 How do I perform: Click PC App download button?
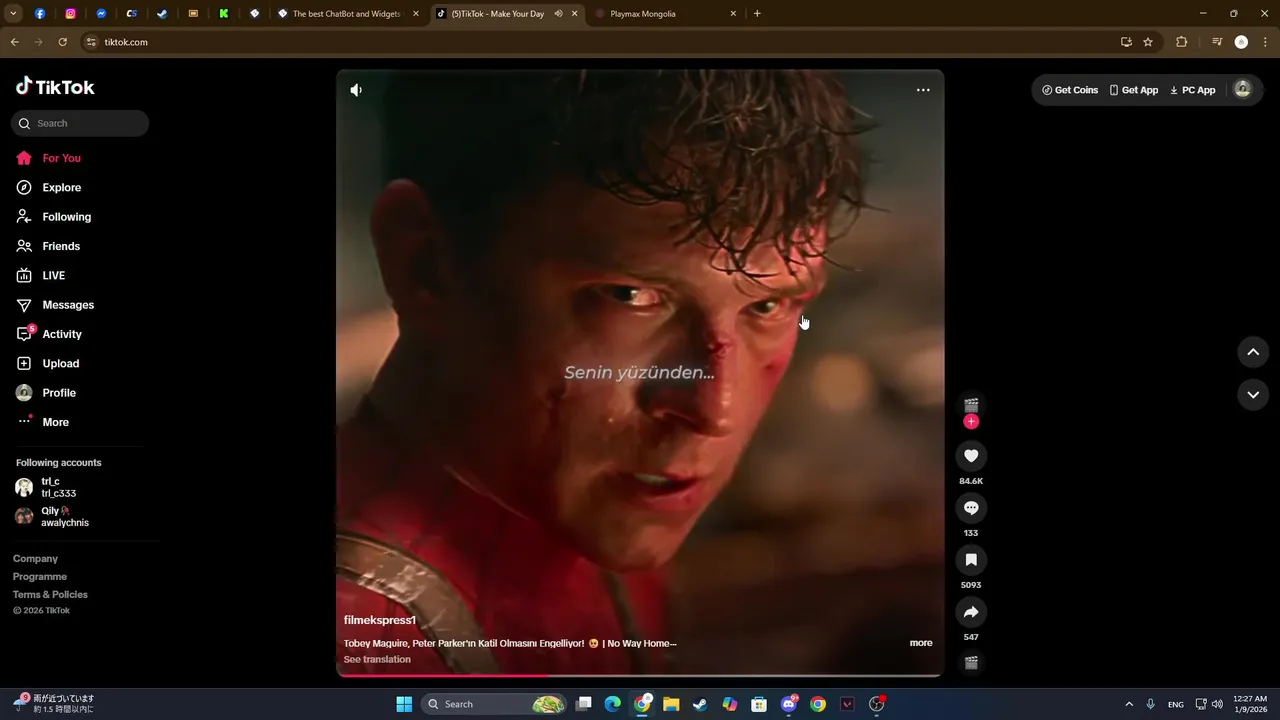tap(1193, 90)
